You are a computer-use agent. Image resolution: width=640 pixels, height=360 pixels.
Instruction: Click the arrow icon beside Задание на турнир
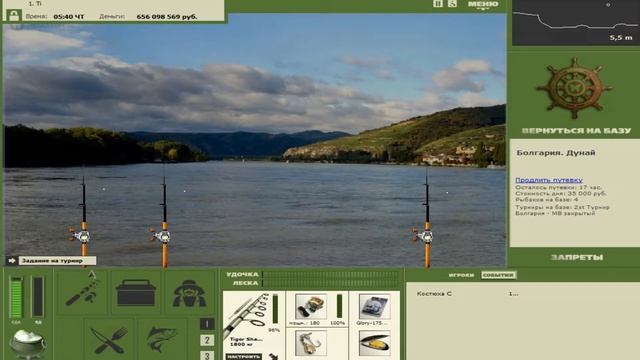coord(11,260)
